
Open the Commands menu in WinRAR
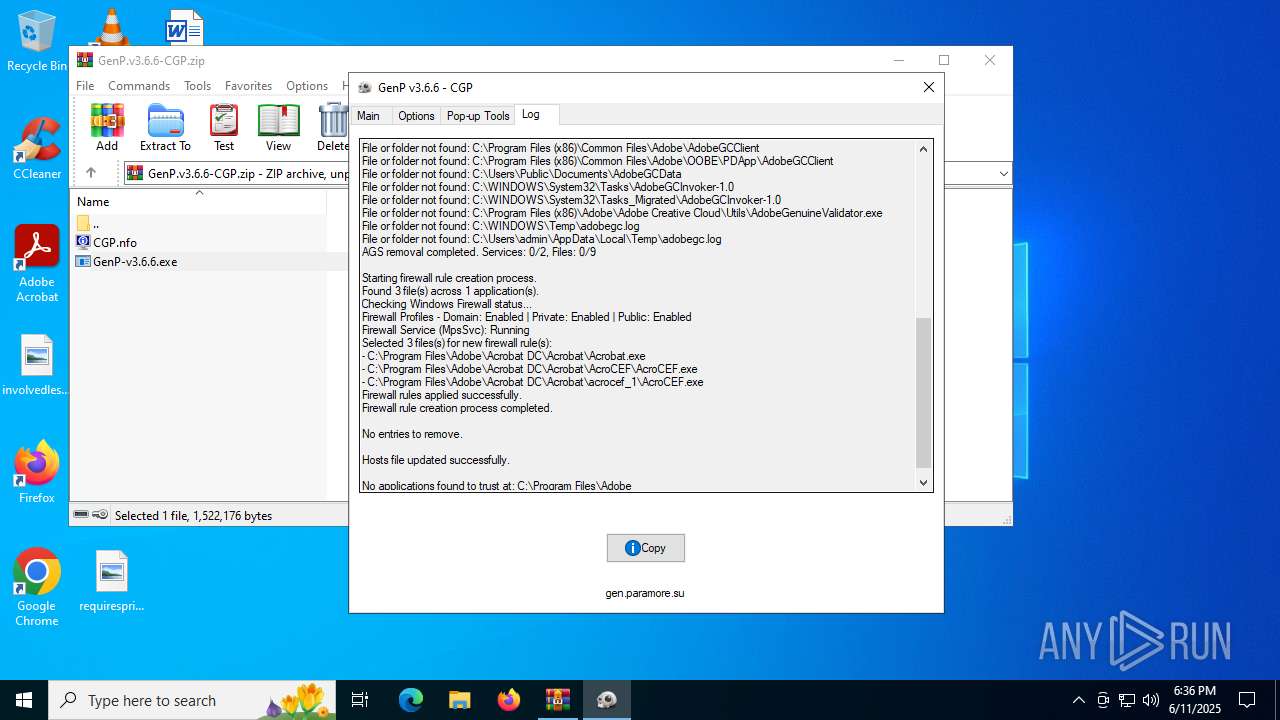[x=139, y=86]
